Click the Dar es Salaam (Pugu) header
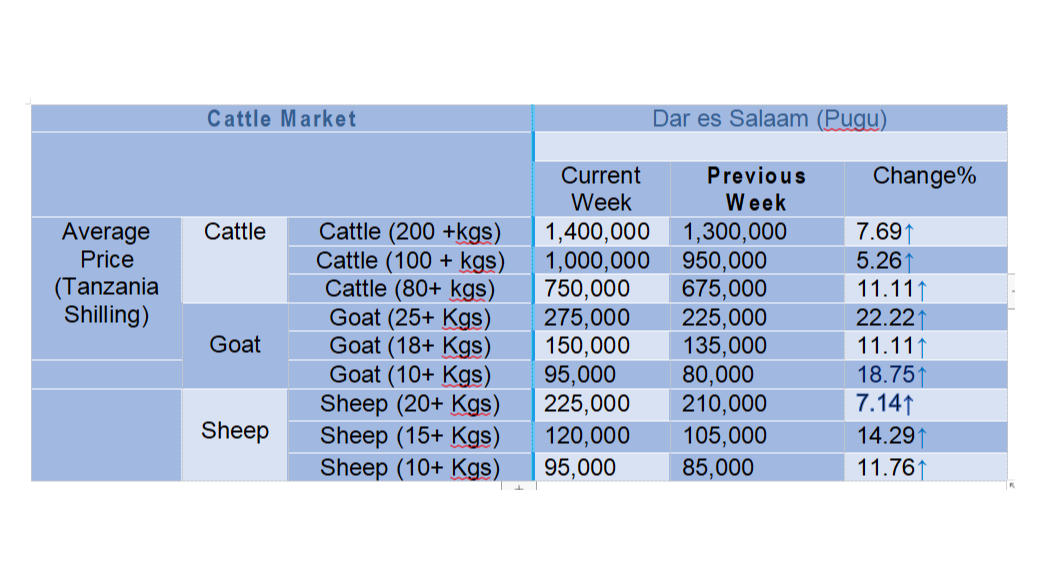 point(770,119)
